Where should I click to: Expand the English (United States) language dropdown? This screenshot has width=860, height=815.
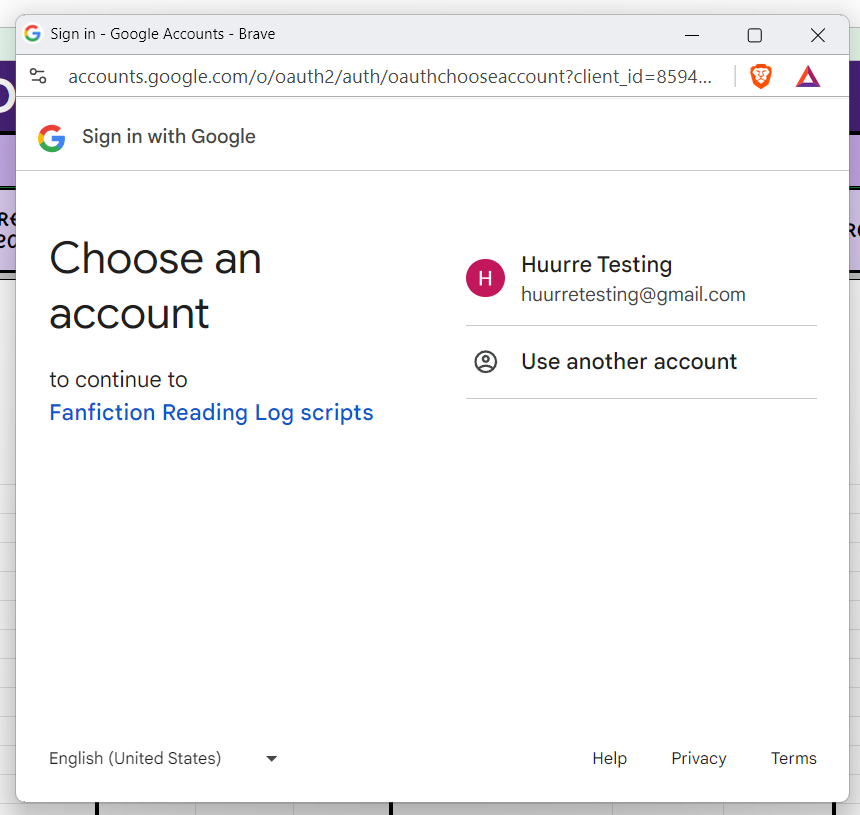163,758
